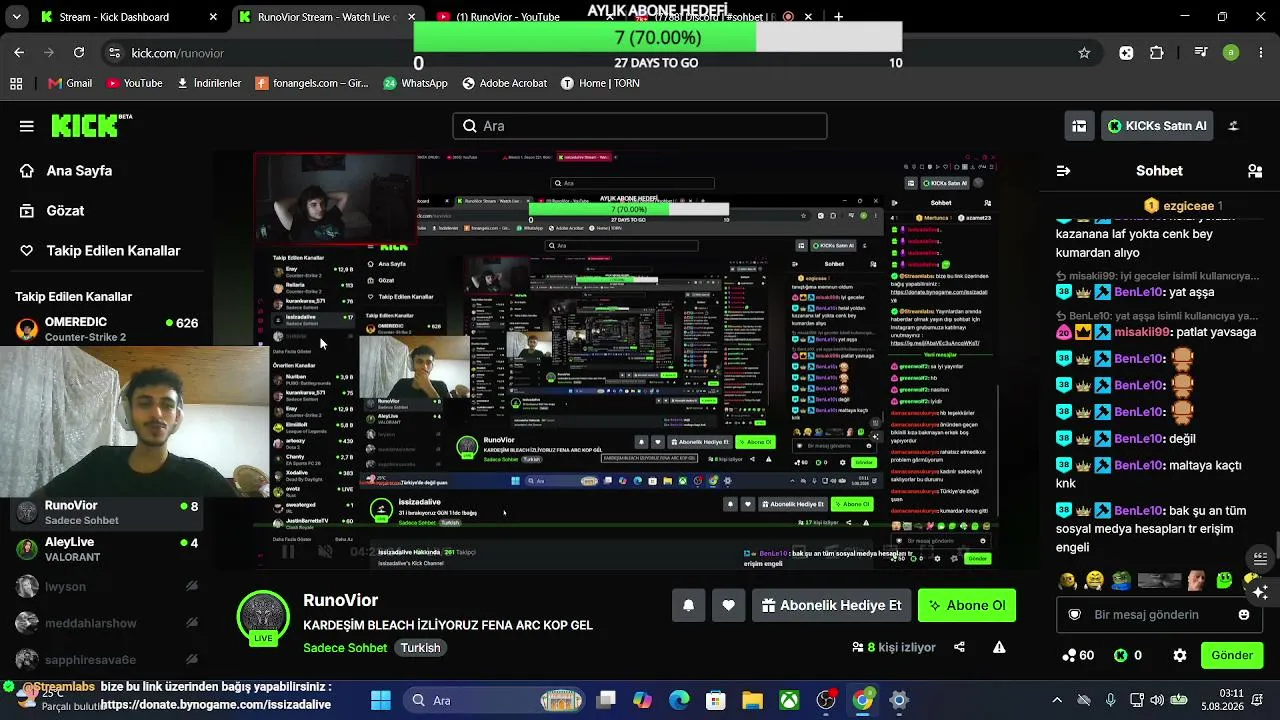Click the Abonelik Hediye Et button
Viewport: 1280px width, 720px height.
point(832,605)
